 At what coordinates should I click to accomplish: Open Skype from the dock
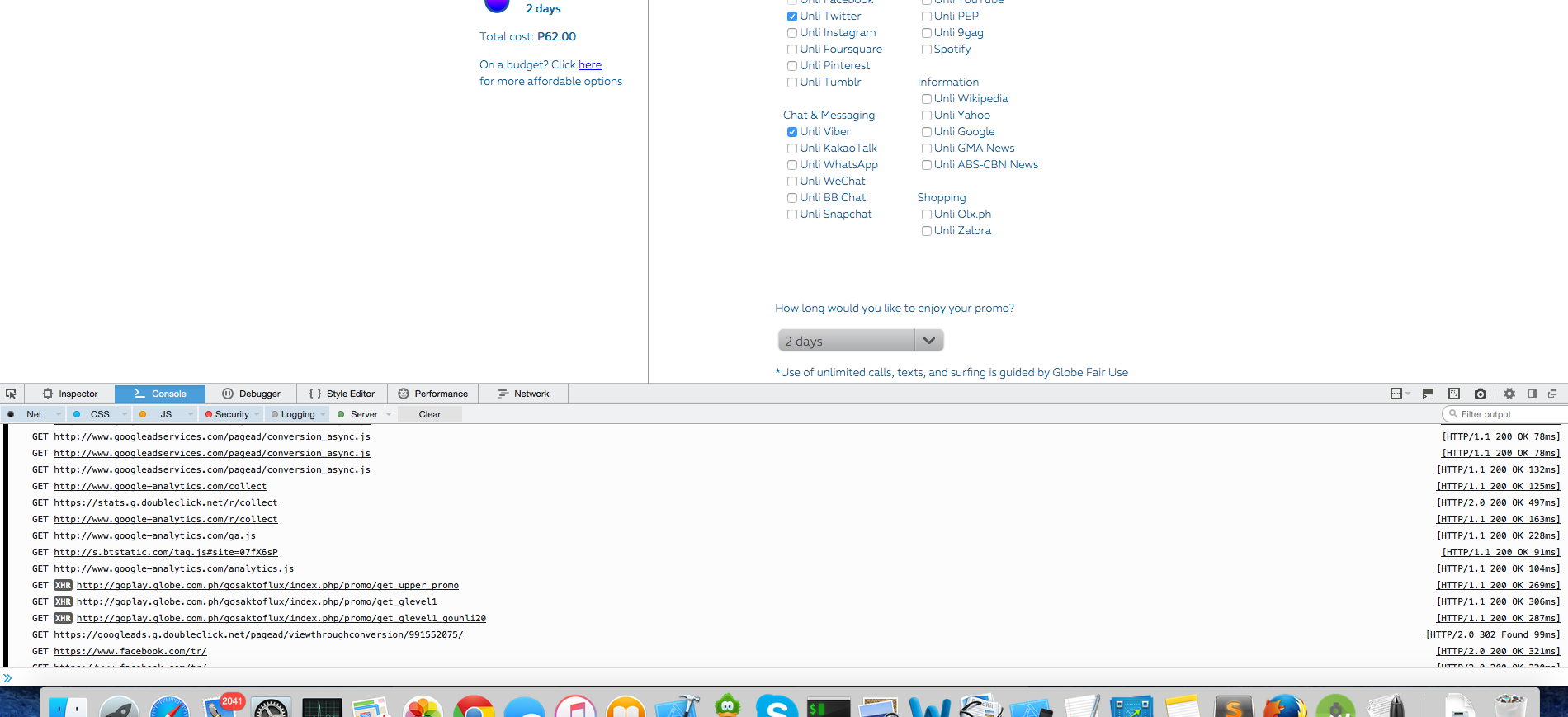[x=777, y=707]
